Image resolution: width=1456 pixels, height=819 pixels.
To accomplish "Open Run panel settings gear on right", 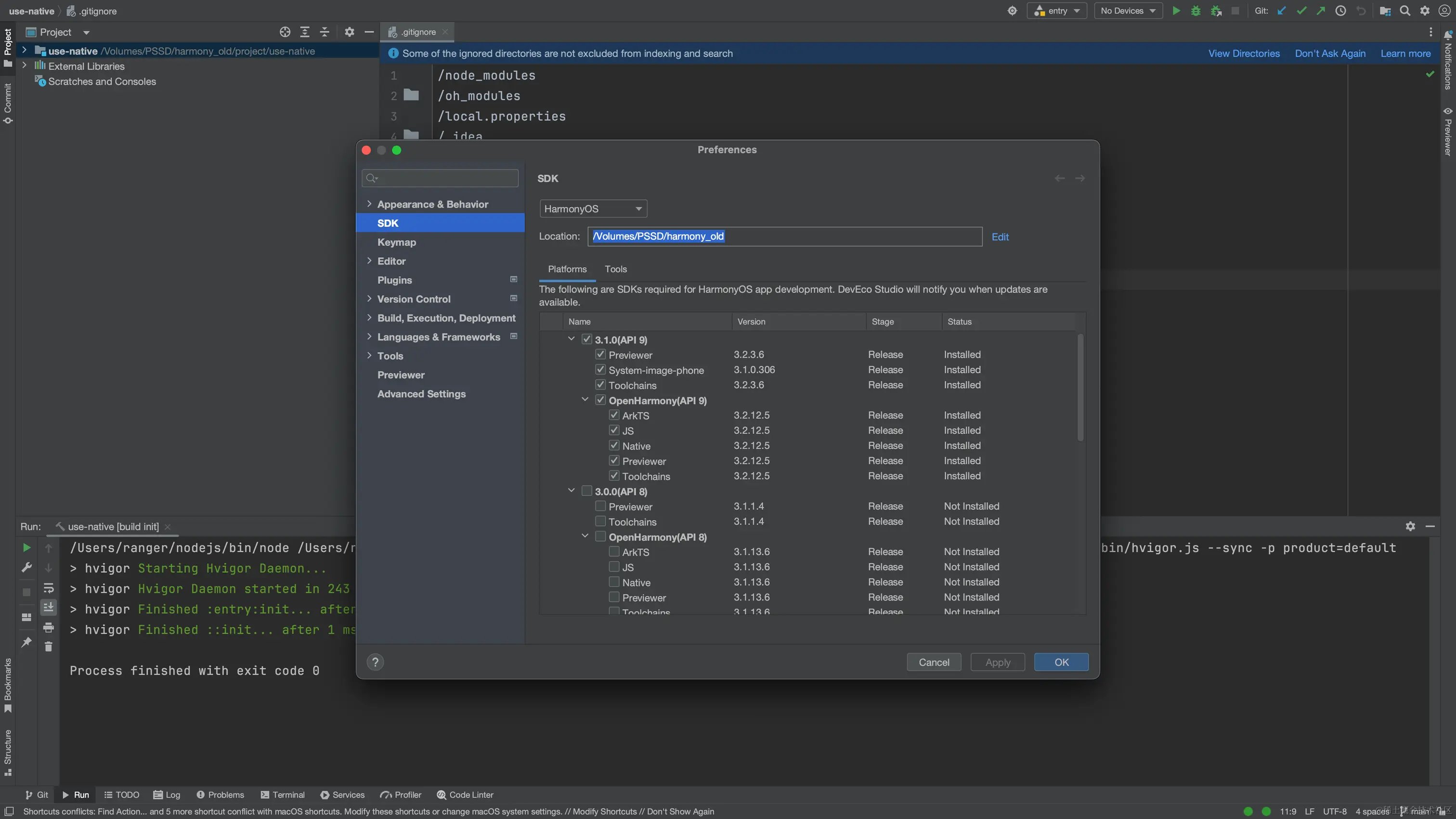I will tap(1410, 526).
